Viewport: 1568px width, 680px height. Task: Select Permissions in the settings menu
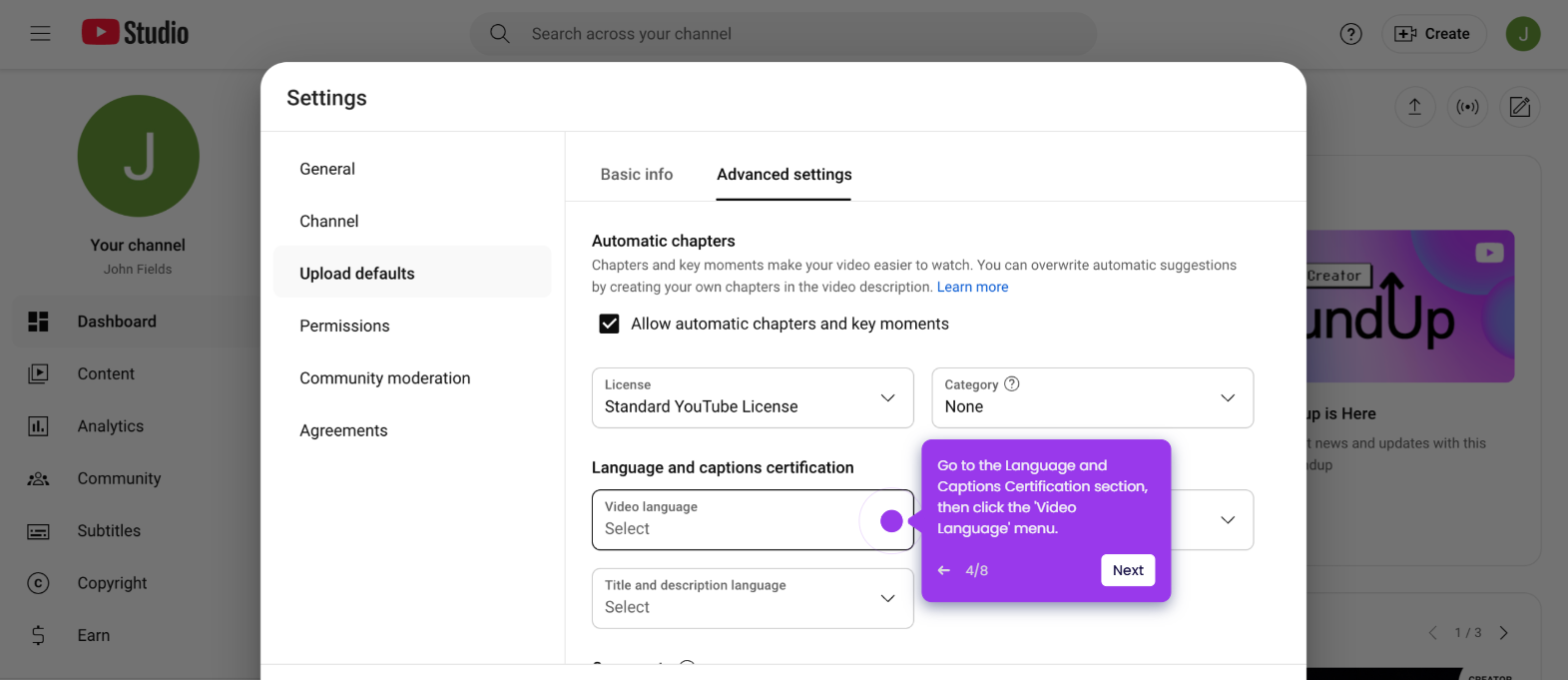344,326
